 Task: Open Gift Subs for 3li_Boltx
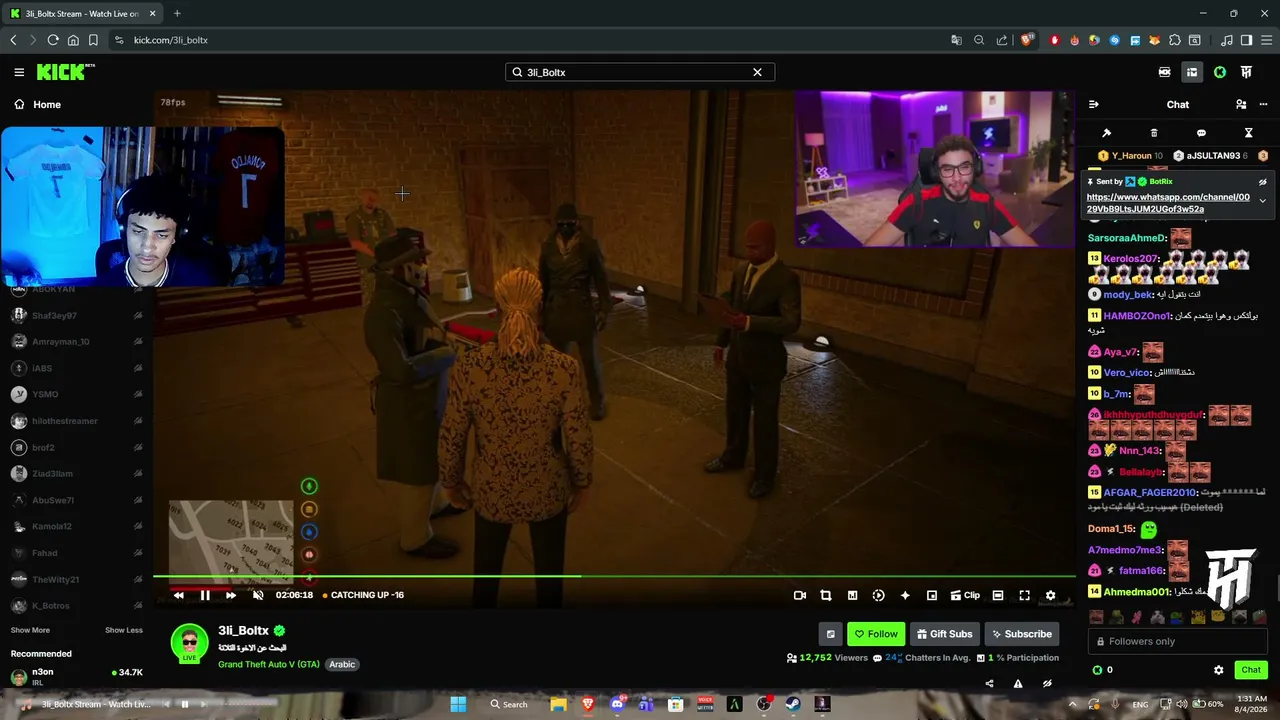[x=944, y=634]
